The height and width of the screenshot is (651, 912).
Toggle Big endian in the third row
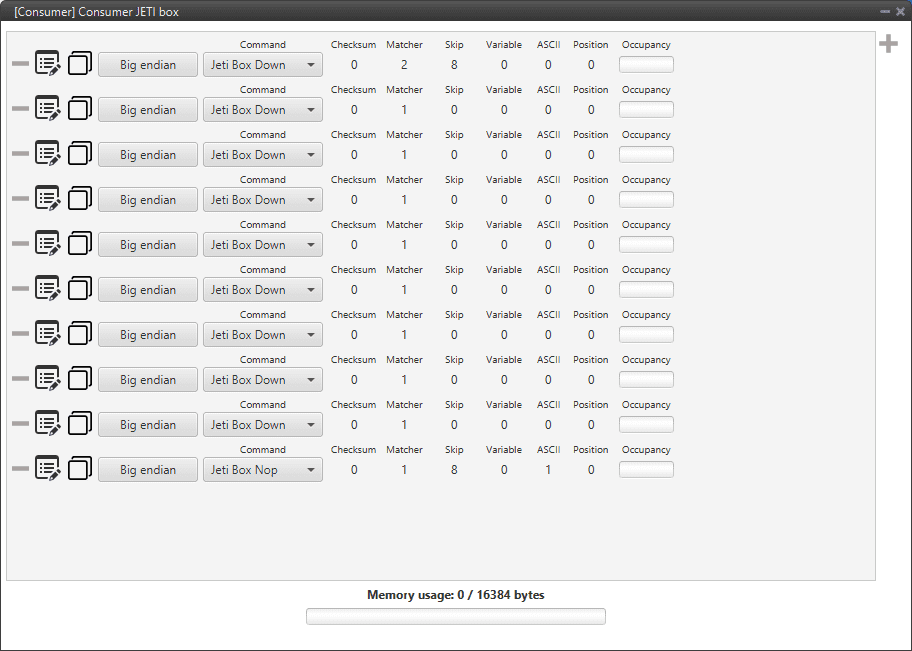[148, 155]
